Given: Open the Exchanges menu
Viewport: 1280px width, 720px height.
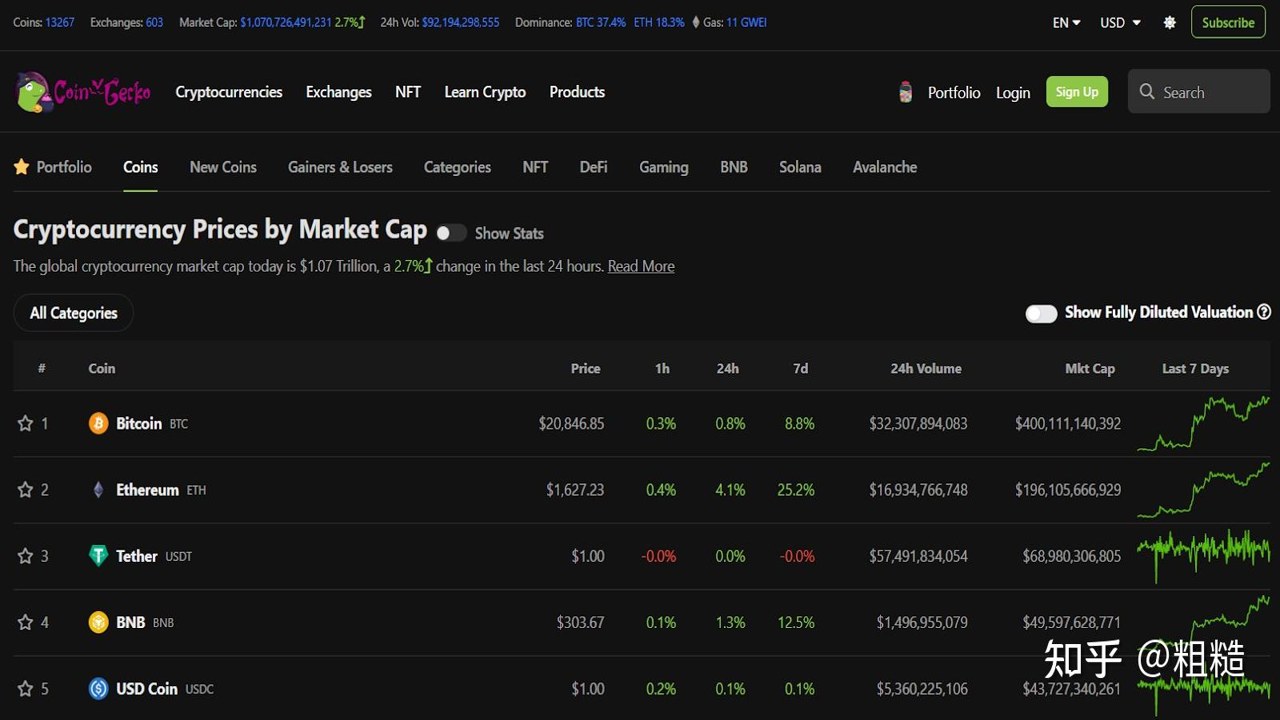Looking at the screenshot, I should click(x=339, y=92).
